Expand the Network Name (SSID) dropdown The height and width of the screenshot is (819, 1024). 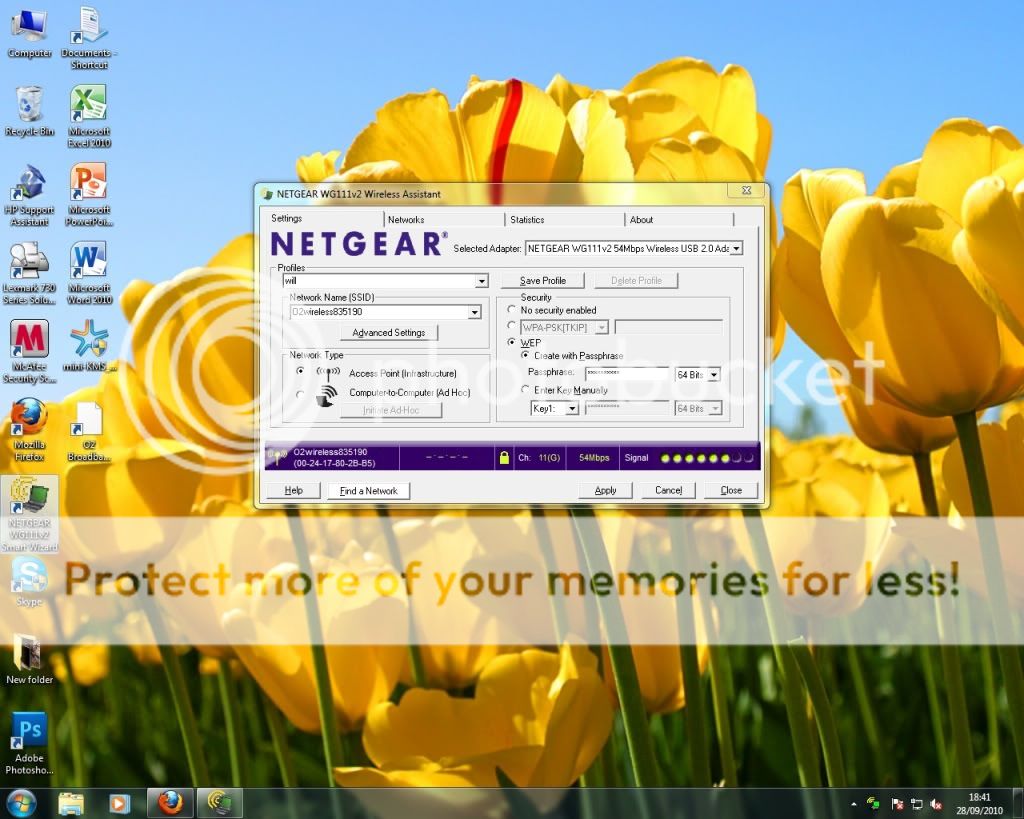pyautogui.click(x=475, y=312)
